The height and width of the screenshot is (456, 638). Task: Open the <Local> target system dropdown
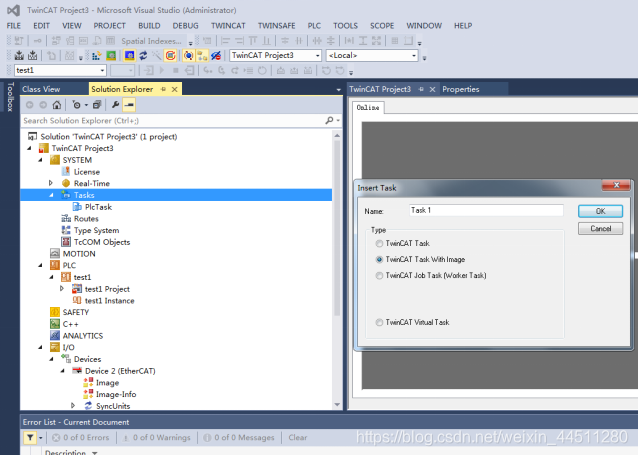coord(372,55)
